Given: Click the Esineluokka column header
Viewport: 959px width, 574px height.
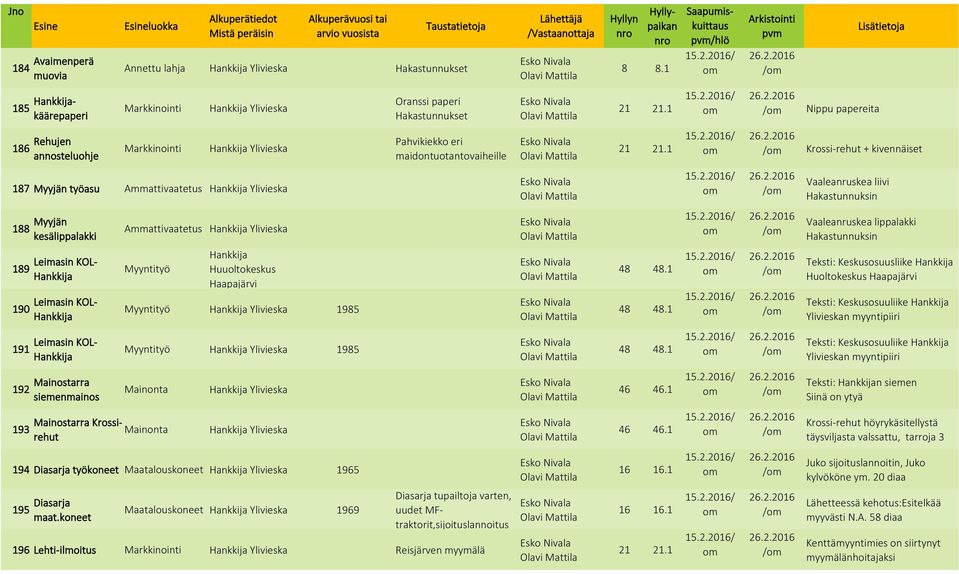Looking at the screenshot, I should (150, 26).
